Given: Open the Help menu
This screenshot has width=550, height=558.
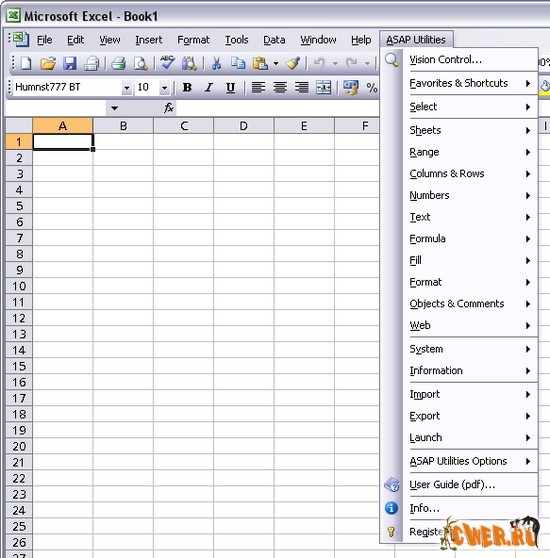Looking at the screenshot, I should click(361, 40).
